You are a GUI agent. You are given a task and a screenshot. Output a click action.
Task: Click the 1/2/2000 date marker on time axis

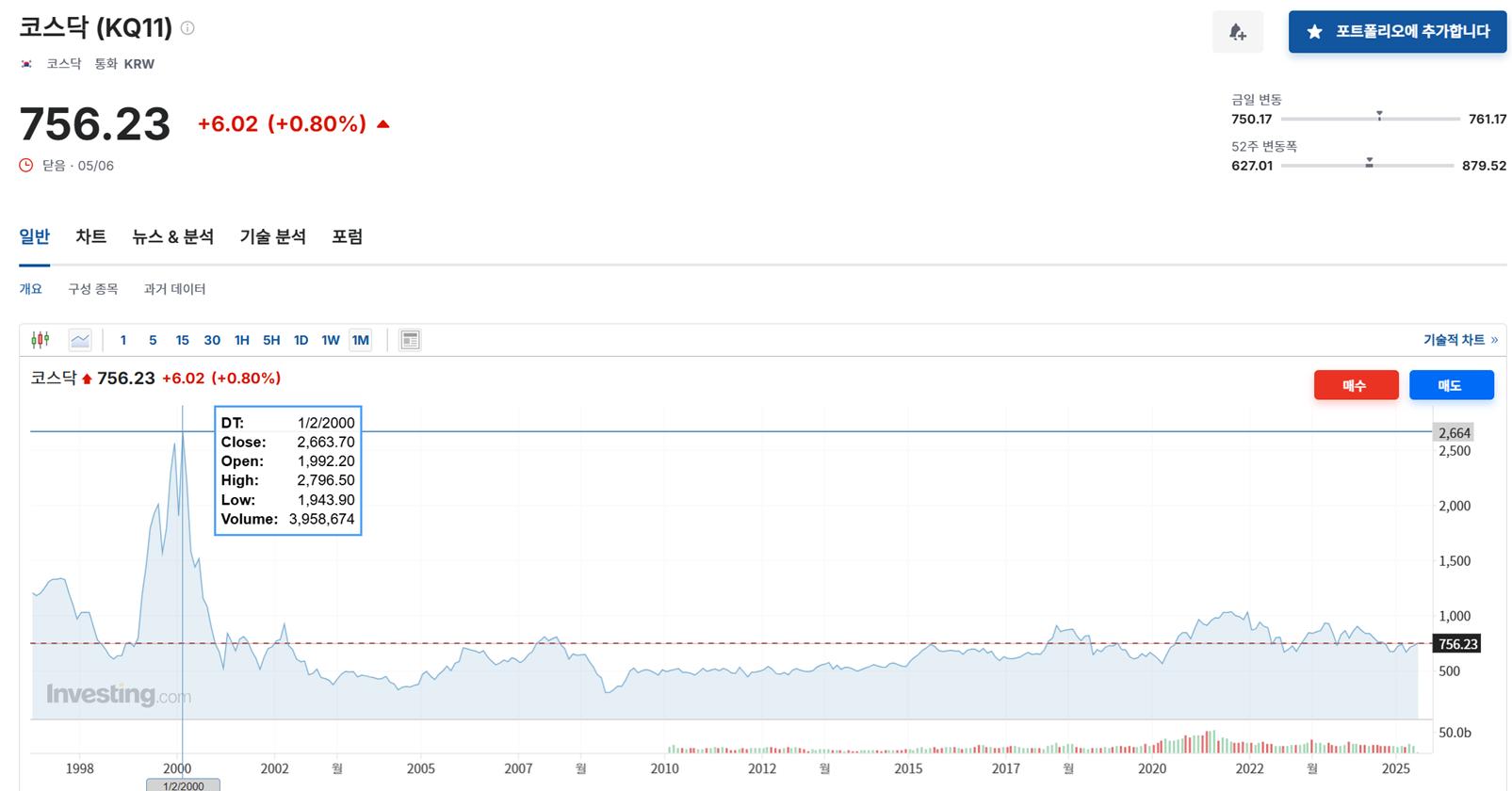[183, 785]
